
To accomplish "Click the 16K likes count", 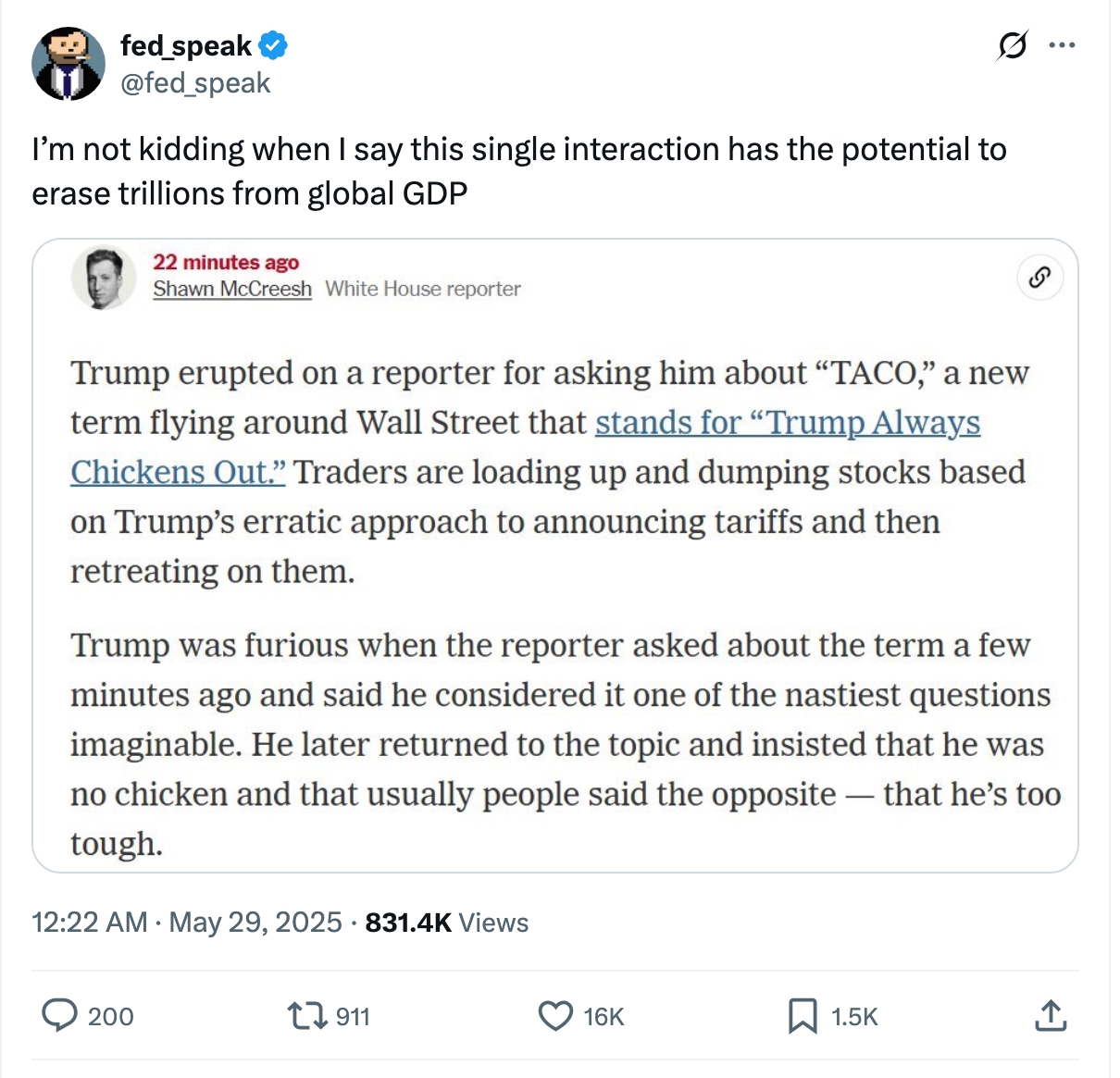I will 604,1017.
